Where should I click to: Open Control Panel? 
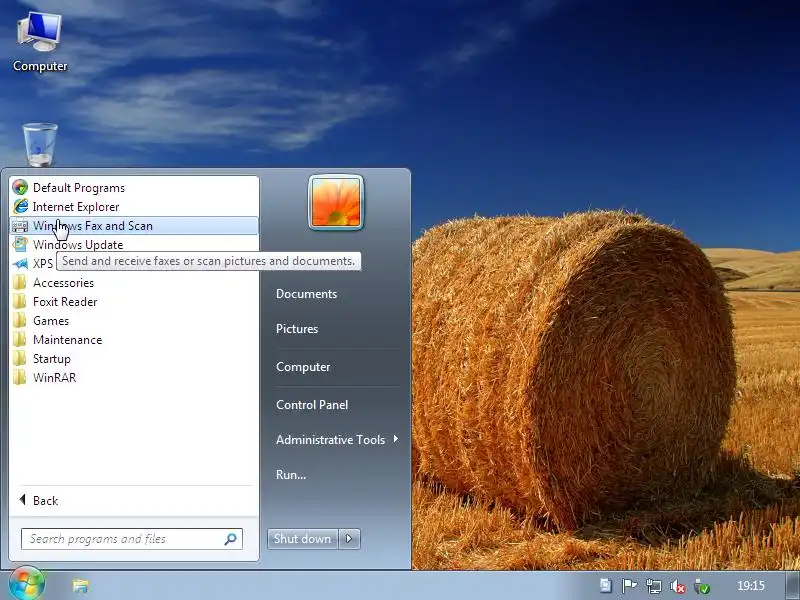point(312,405)
